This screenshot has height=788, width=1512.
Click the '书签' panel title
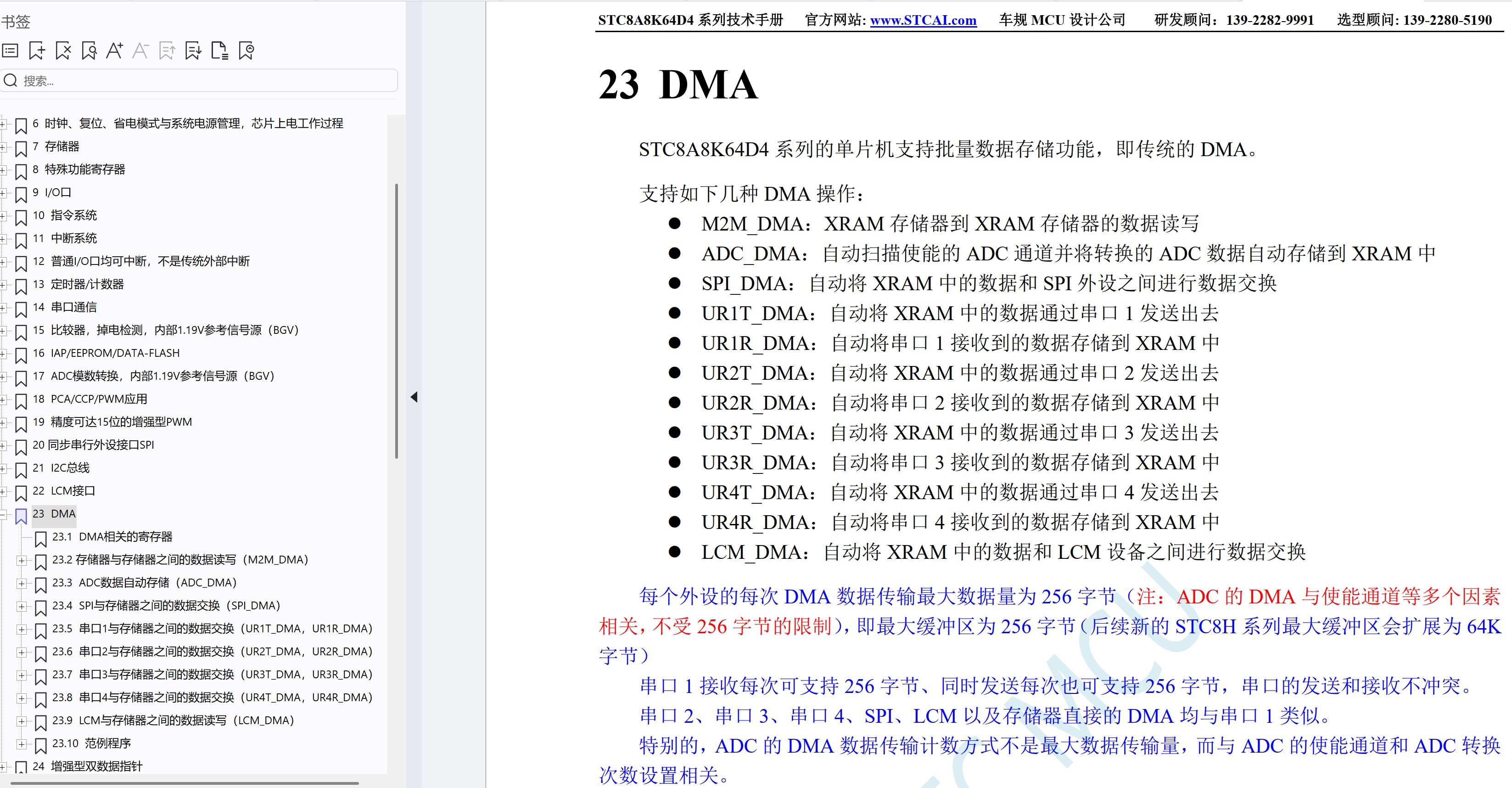point(15,22)
